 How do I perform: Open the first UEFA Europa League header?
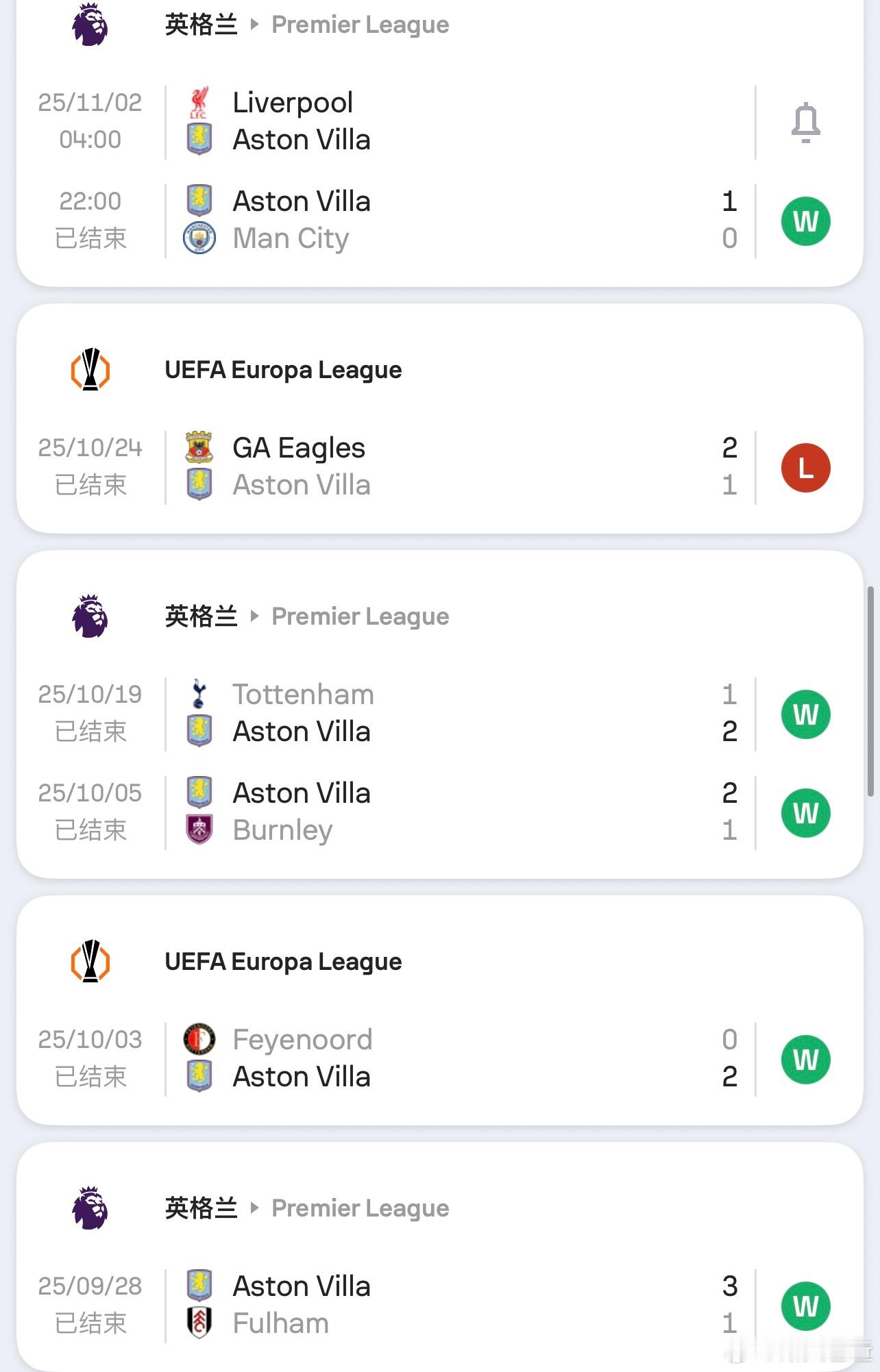click(283, 370)
